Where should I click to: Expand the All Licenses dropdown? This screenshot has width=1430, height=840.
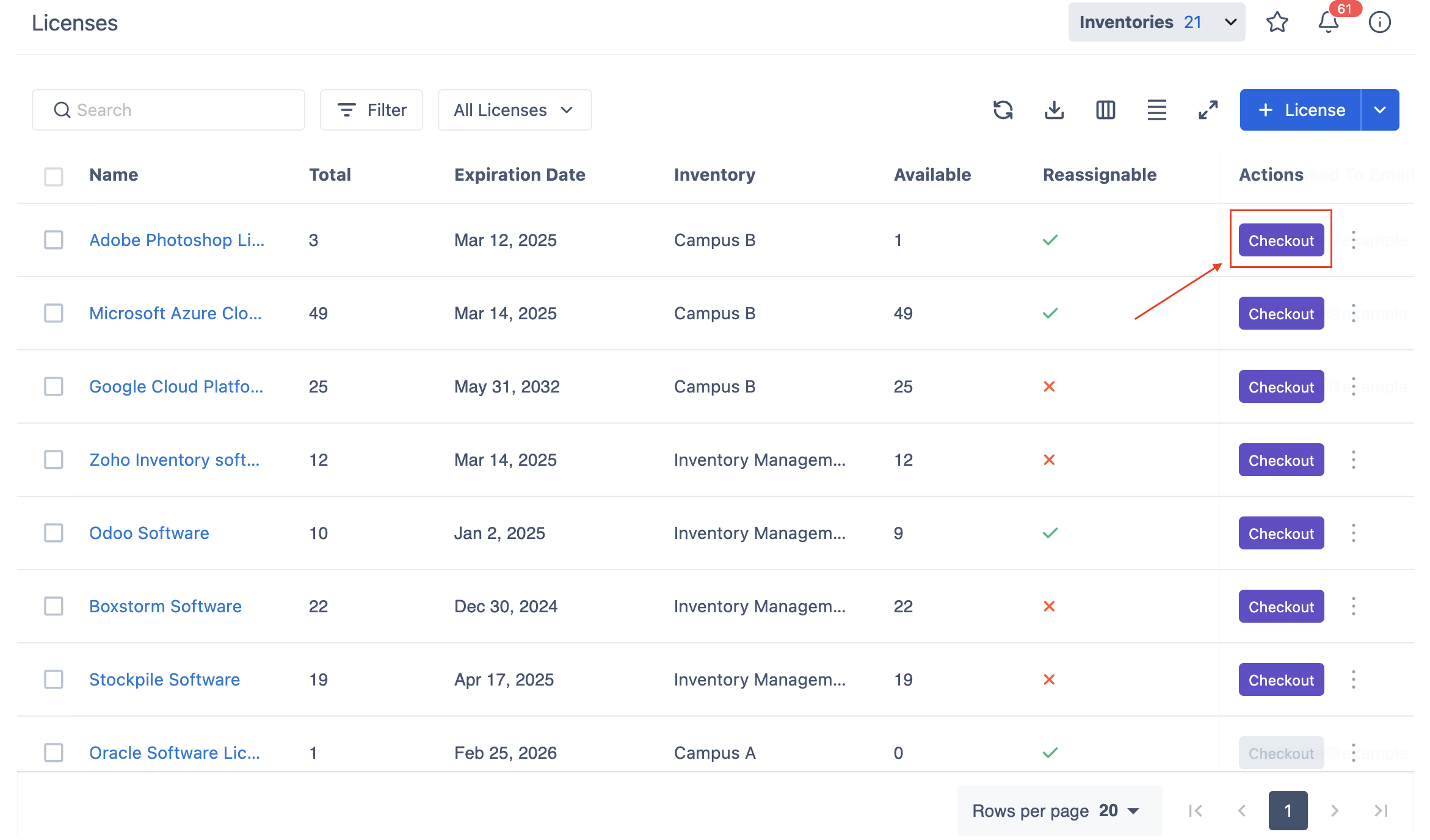(x=514, y=110)
